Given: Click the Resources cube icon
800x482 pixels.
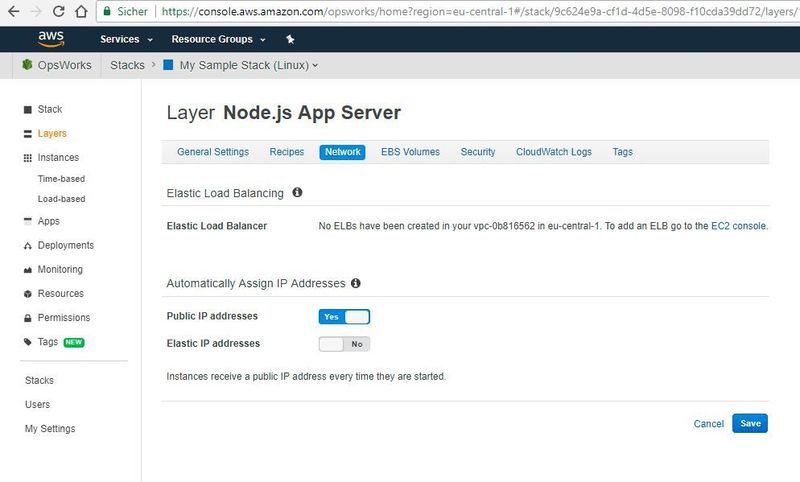Looking at the screenshot, I should 28,294.
